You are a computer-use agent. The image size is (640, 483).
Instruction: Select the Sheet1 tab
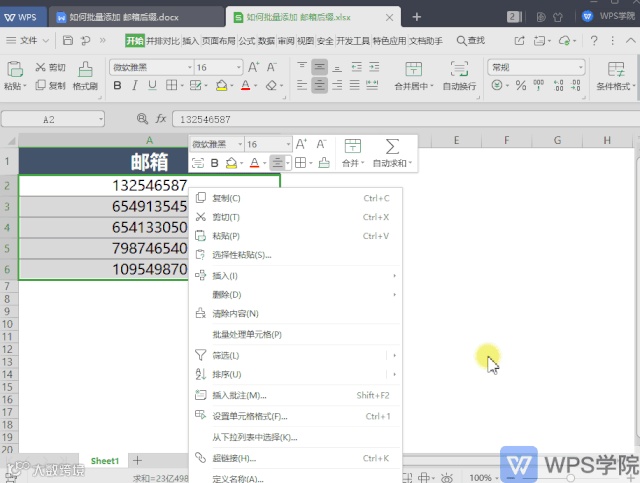104,461
